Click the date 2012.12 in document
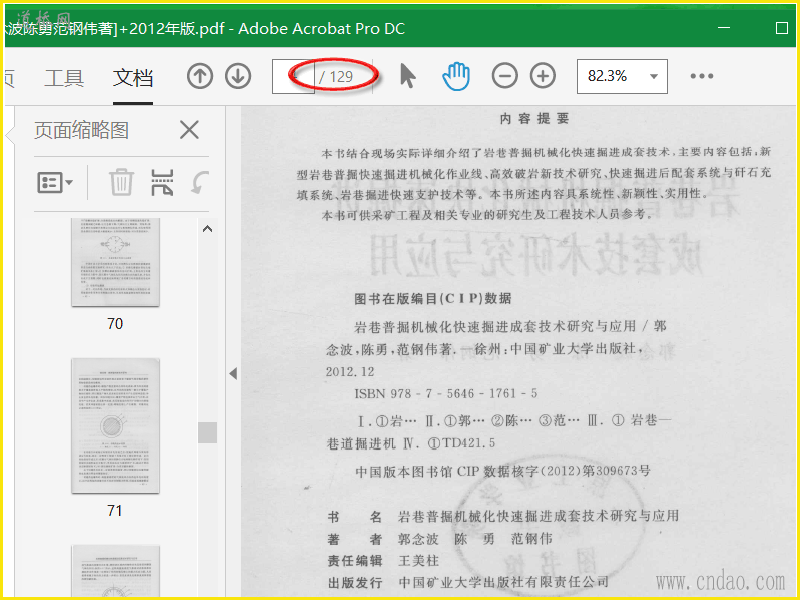 (x=350, y=371)
